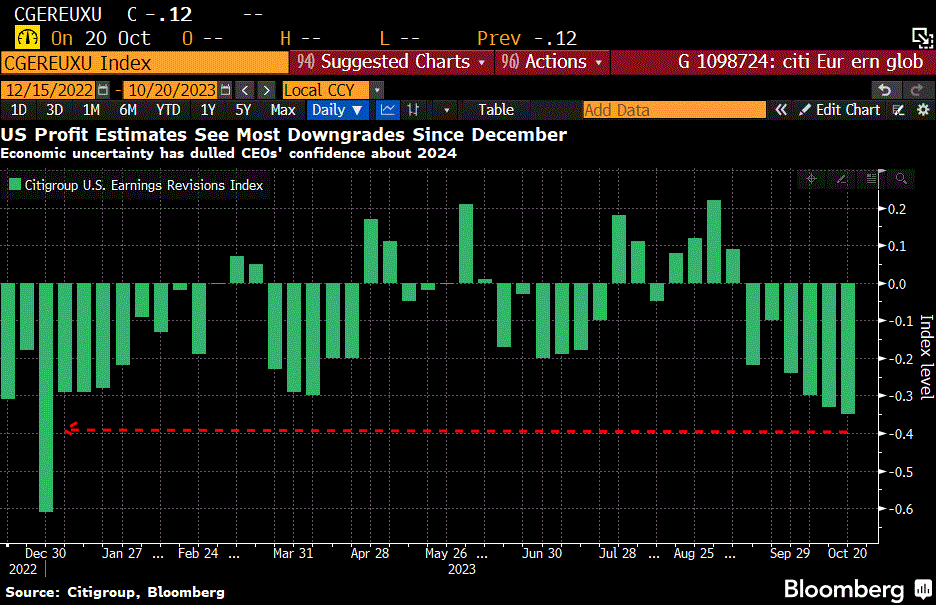The image size is (936, 605).
Task: Expand the Local CCY currency dropdown arrow
Action: point(377,90)
